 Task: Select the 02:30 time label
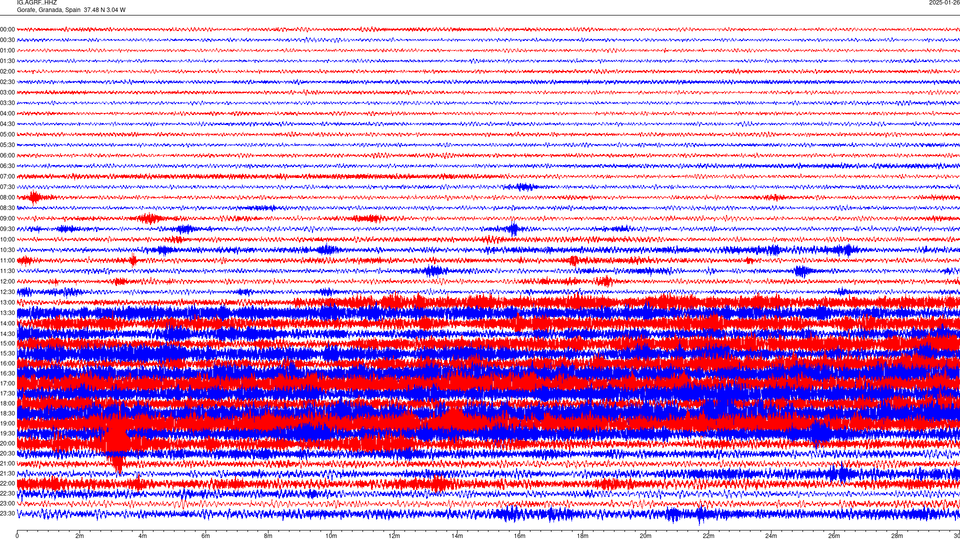[x=7, y=82]
